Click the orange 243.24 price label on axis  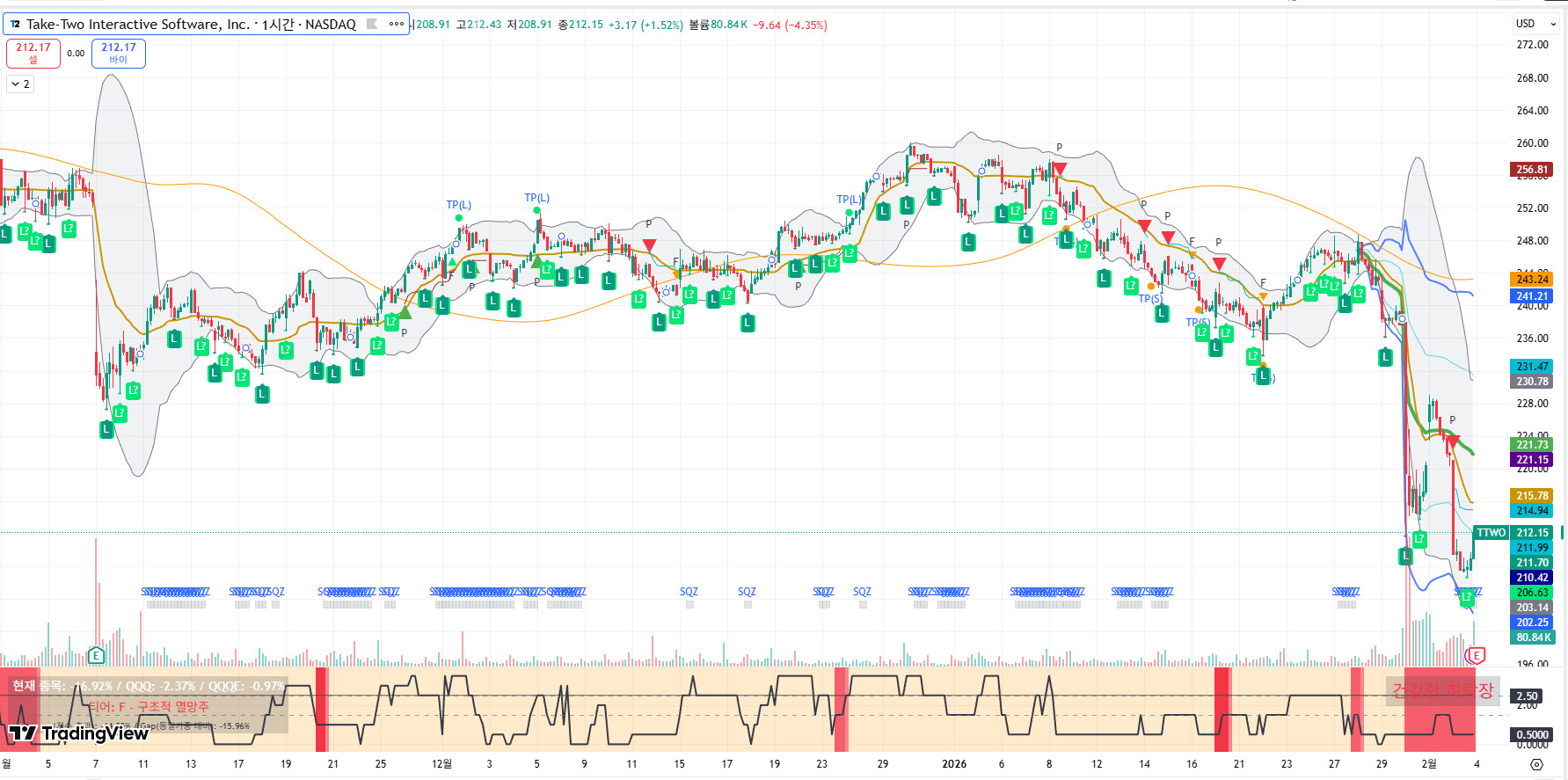point(1532,280)
